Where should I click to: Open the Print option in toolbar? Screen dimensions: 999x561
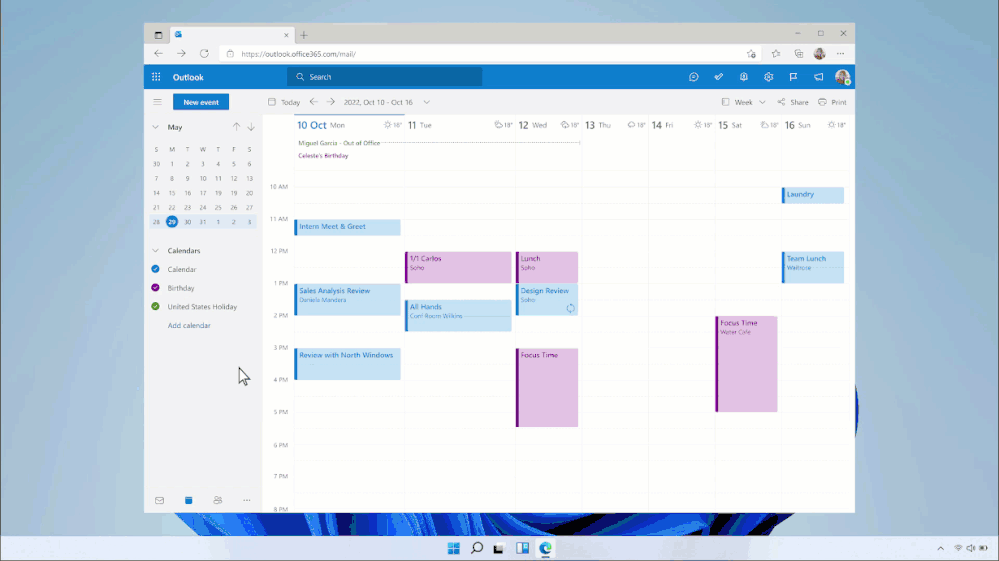tap(832, 102)
